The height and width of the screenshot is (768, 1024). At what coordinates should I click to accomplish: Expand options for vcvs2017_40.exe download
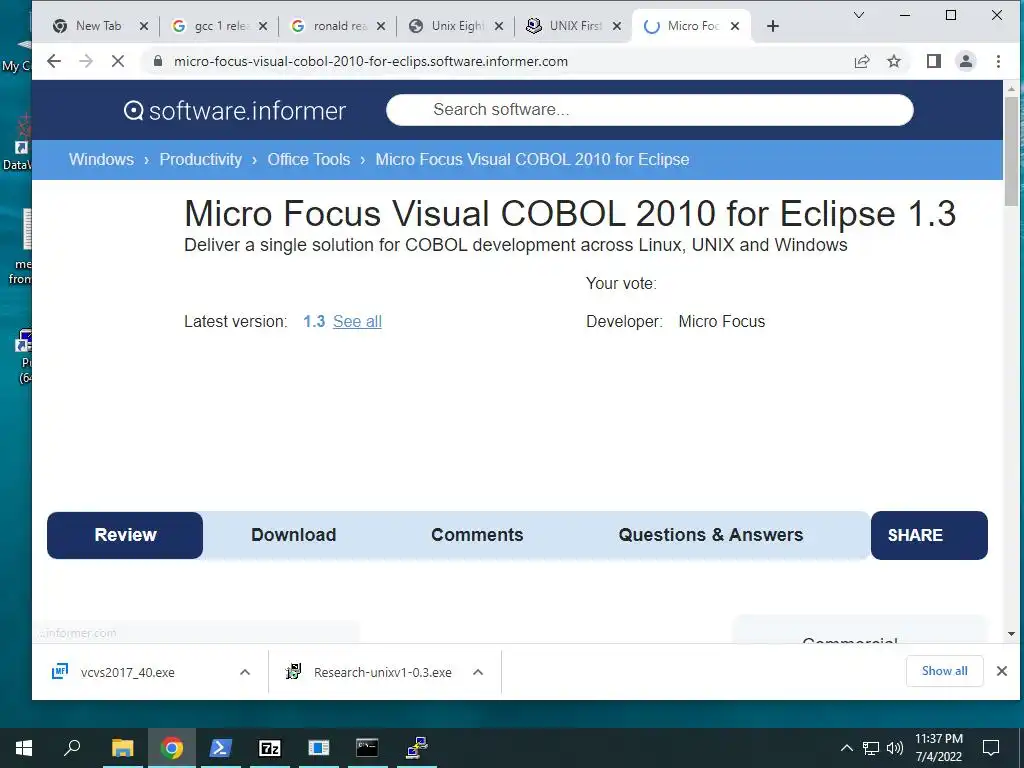point(245,672)
